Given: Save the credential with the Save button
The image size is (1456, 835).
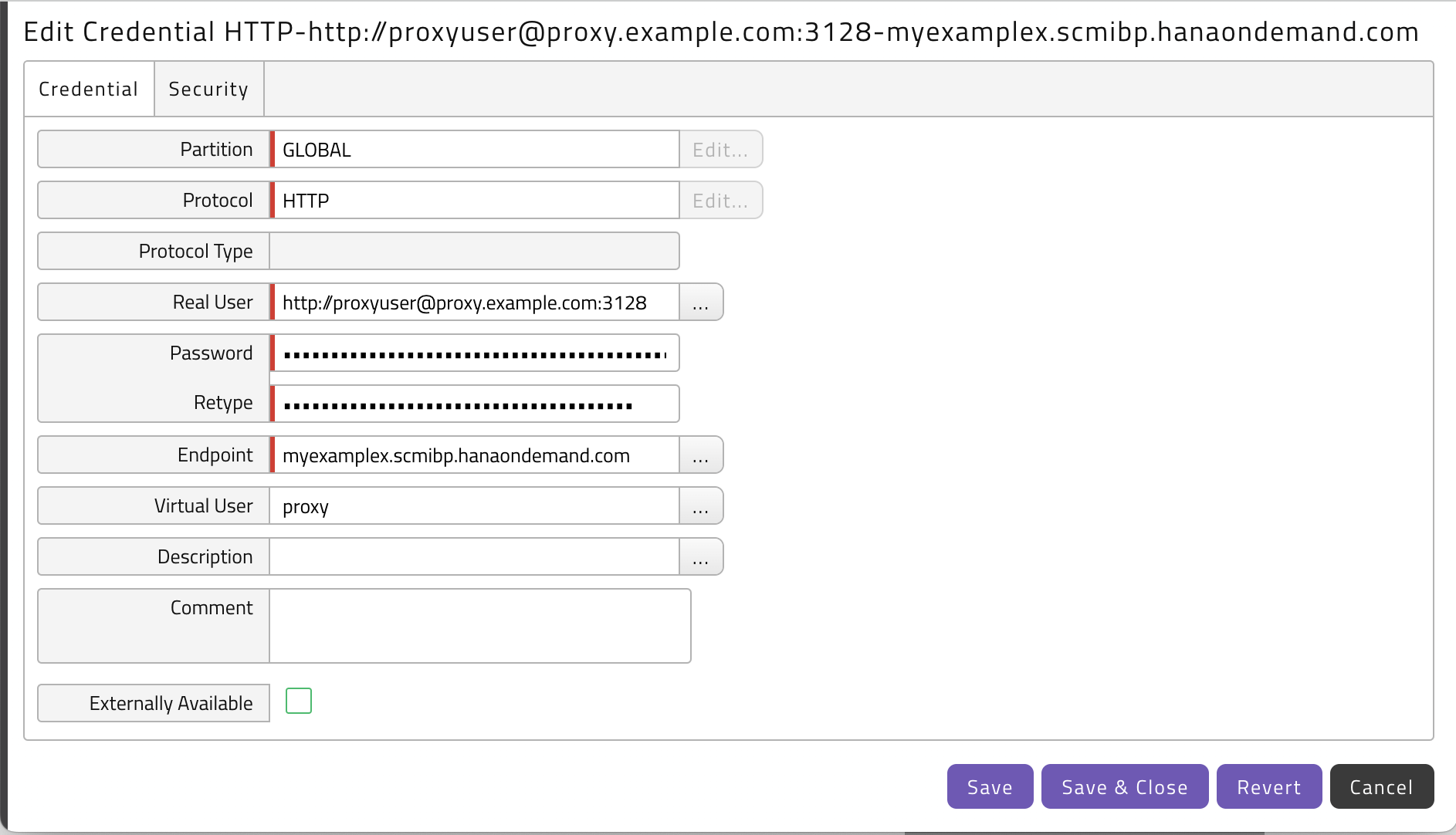Looking at the screenshot, I should point(990,786).
